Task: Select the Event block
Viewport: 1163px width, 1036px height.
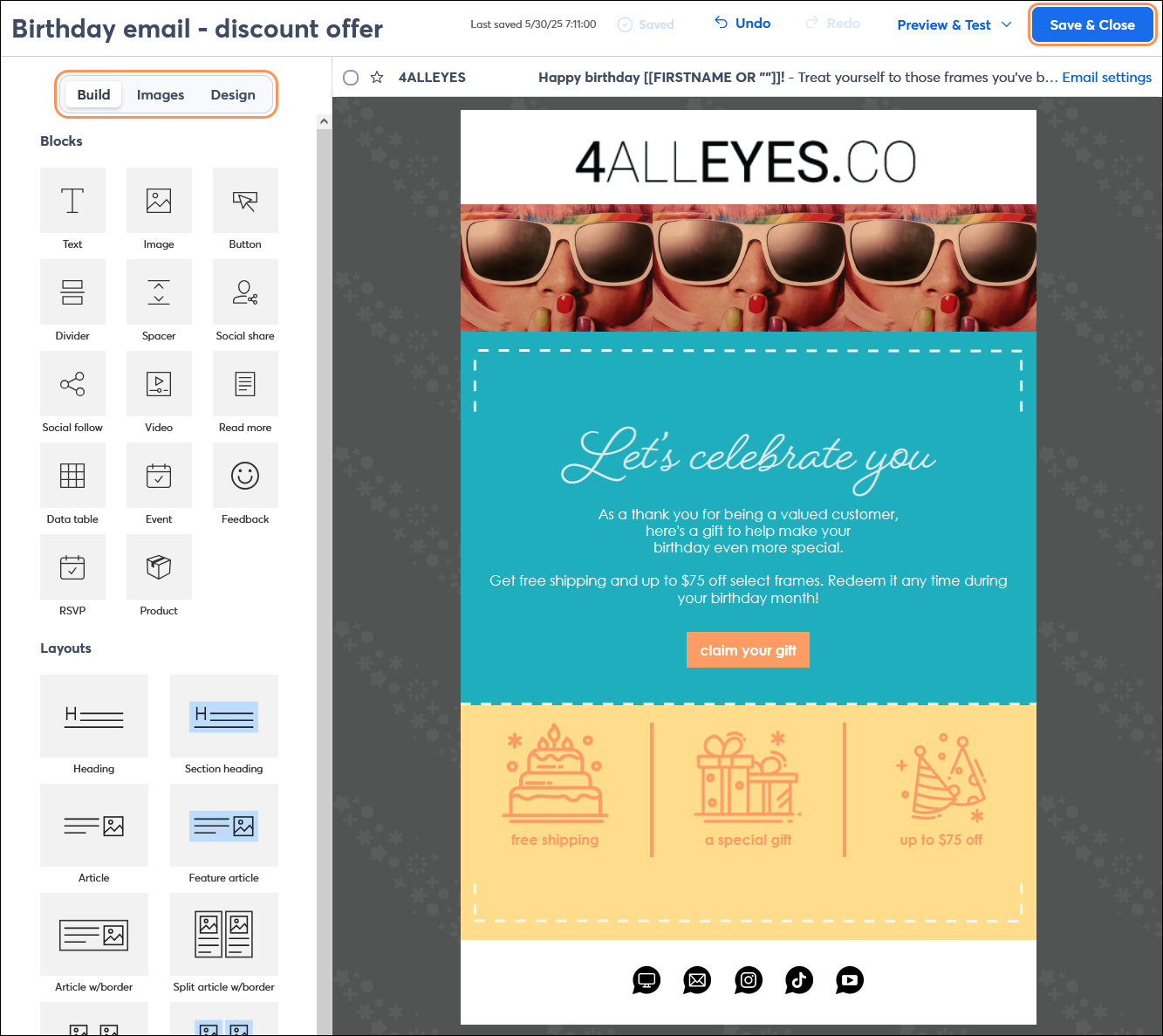Action: (159, 476)
